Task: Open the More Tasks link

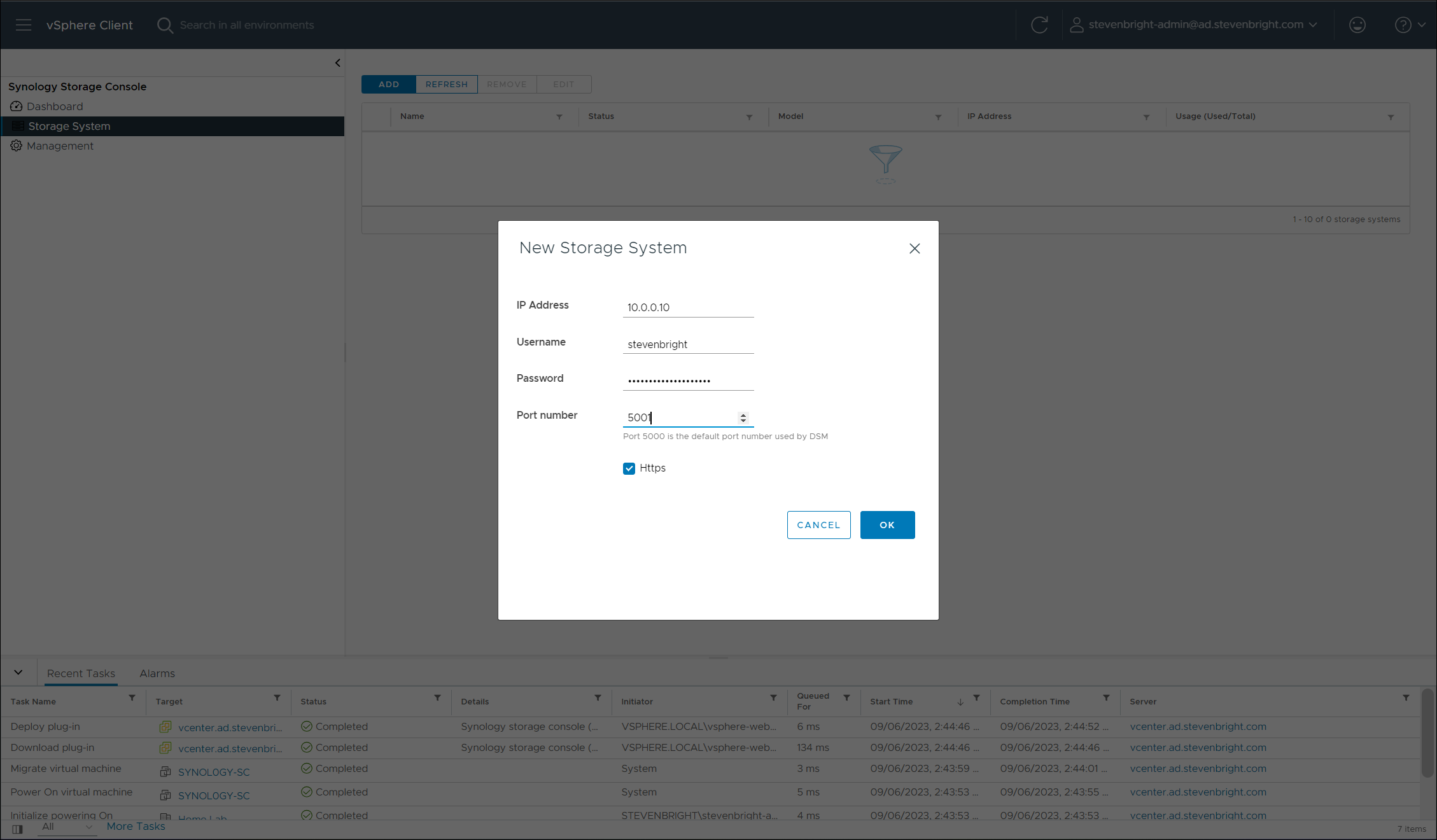Action: coord(136,826)
